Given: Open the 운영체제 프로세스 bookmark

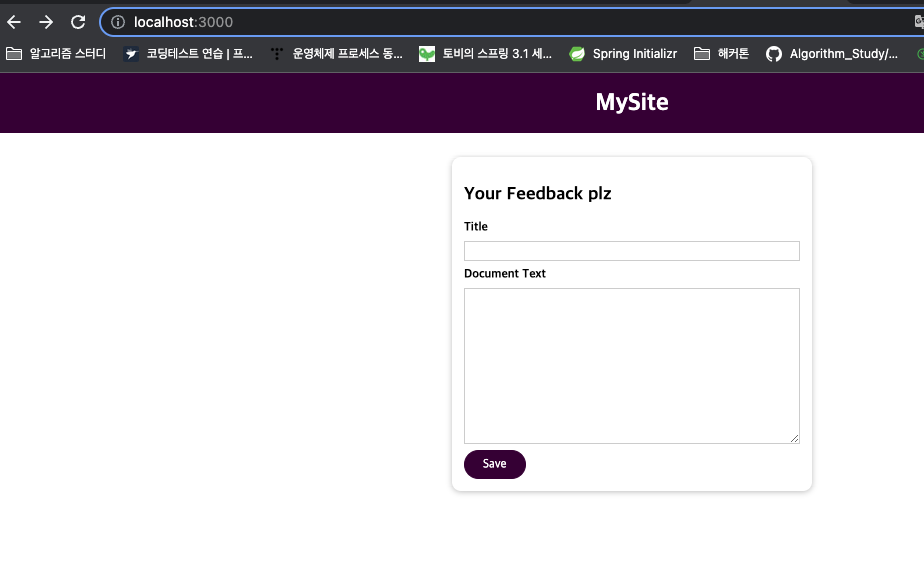Looking at the screenshot, I should (x=336, y=54).
